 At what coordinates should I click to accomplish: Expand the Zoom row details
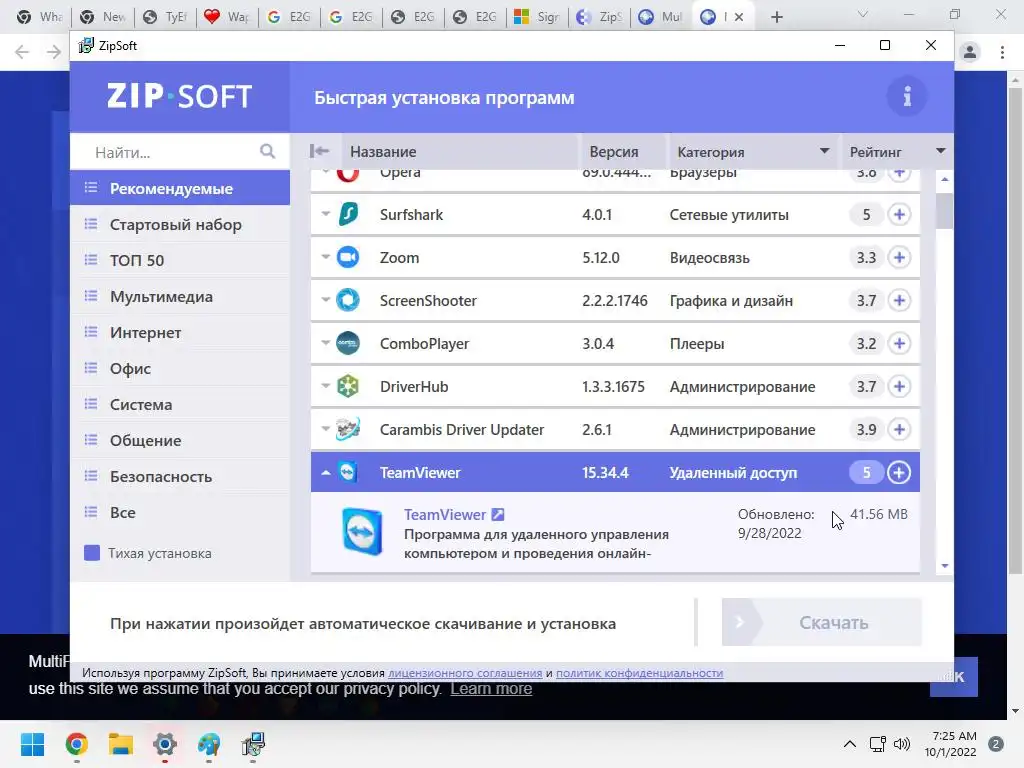[325, 257]
